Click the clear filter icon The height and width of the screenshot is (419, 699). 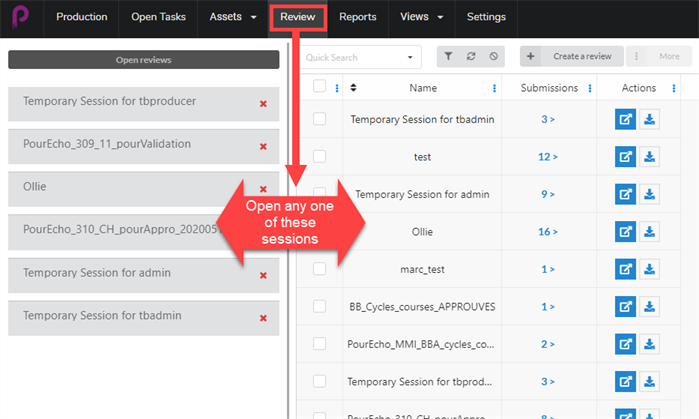pyautogui.click(x=494, y=57)
